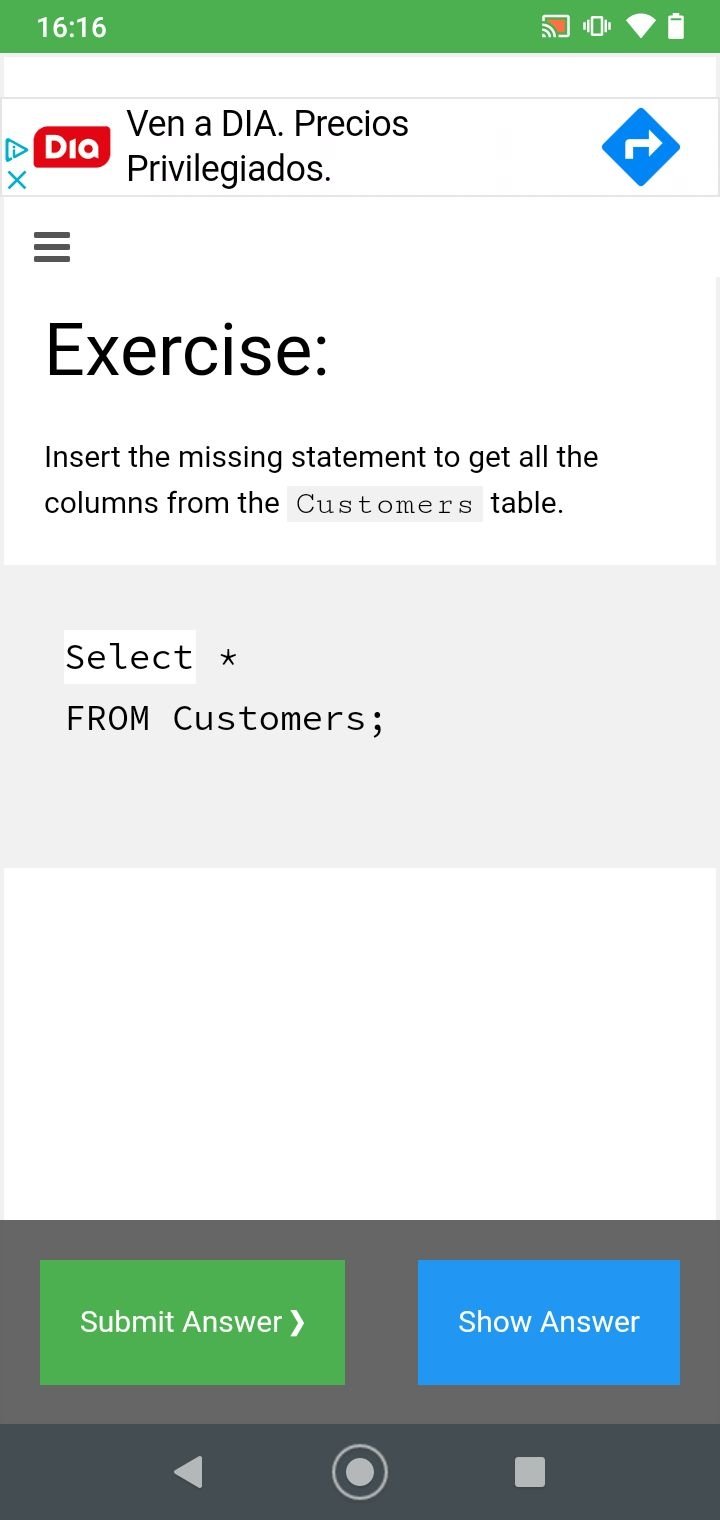Tap the Exercise heading

click(187, 350)
